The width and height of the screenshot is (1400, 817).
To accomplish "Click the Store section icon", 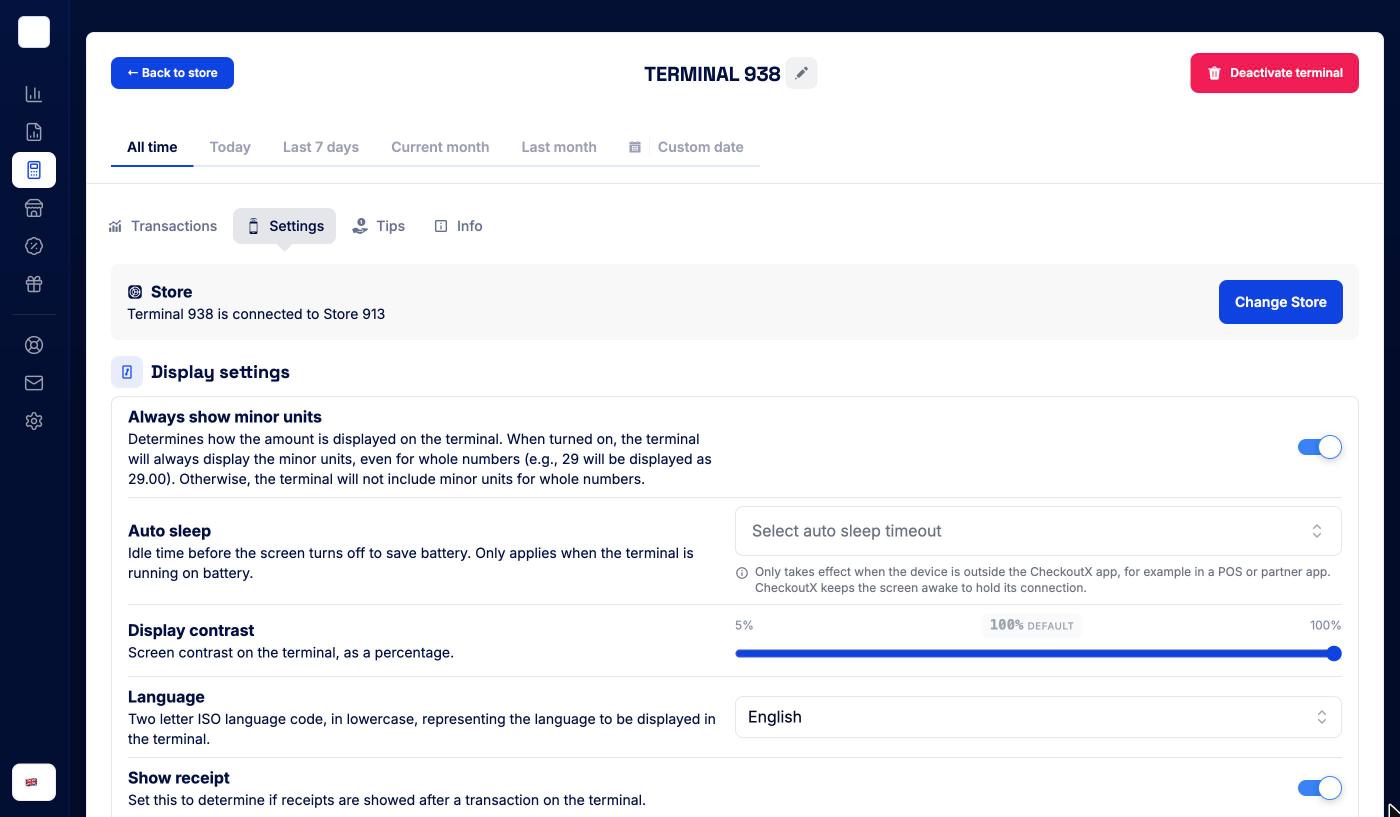I will tap(135, 292).
